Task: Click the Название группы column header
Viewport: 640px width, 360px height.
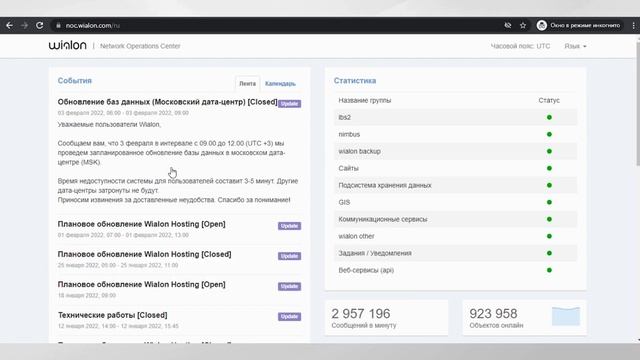Action: tap(364, 100)
